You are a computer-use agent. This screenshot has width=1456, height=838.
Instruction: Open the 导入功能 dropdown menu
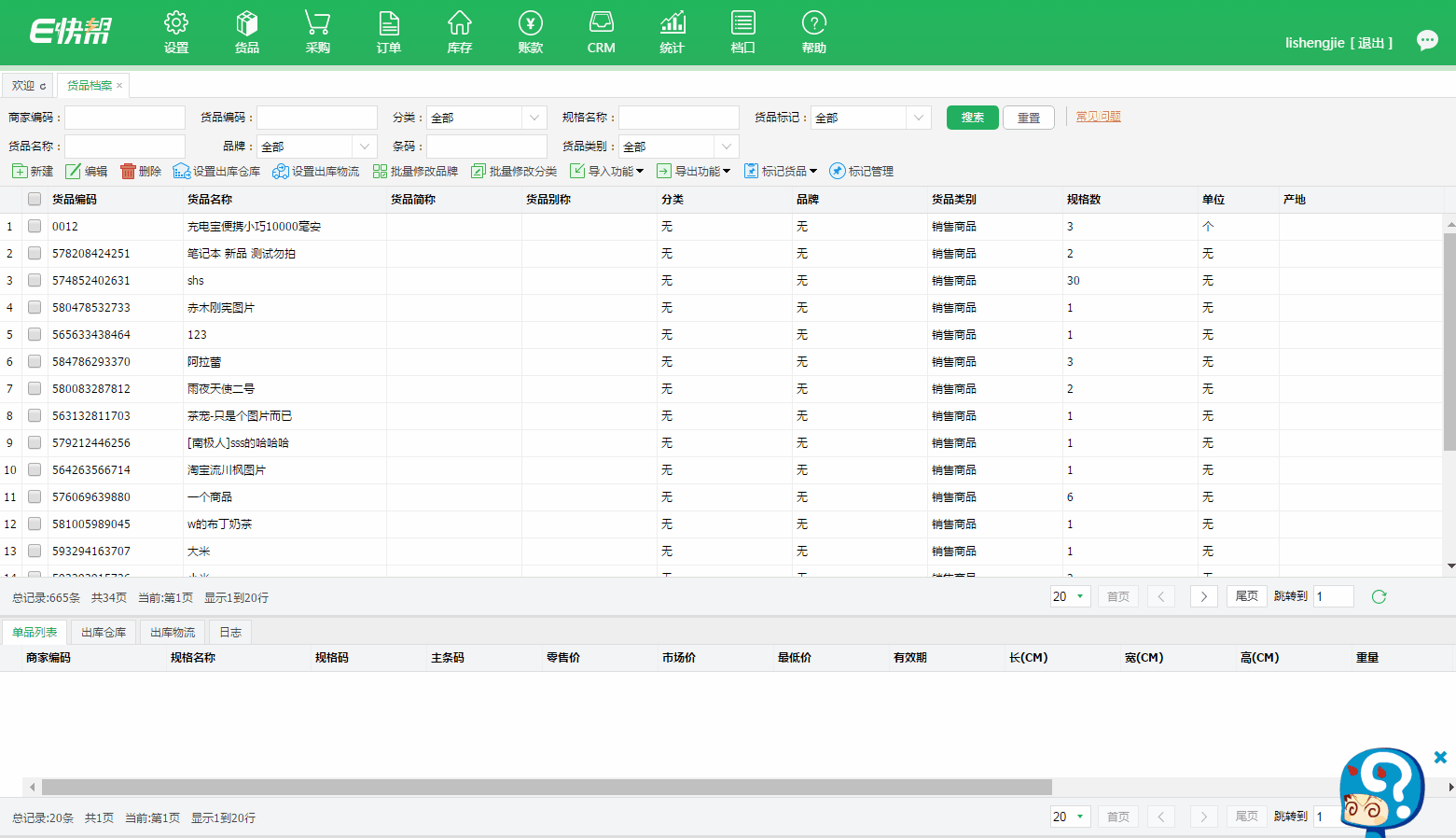[607, 171]
